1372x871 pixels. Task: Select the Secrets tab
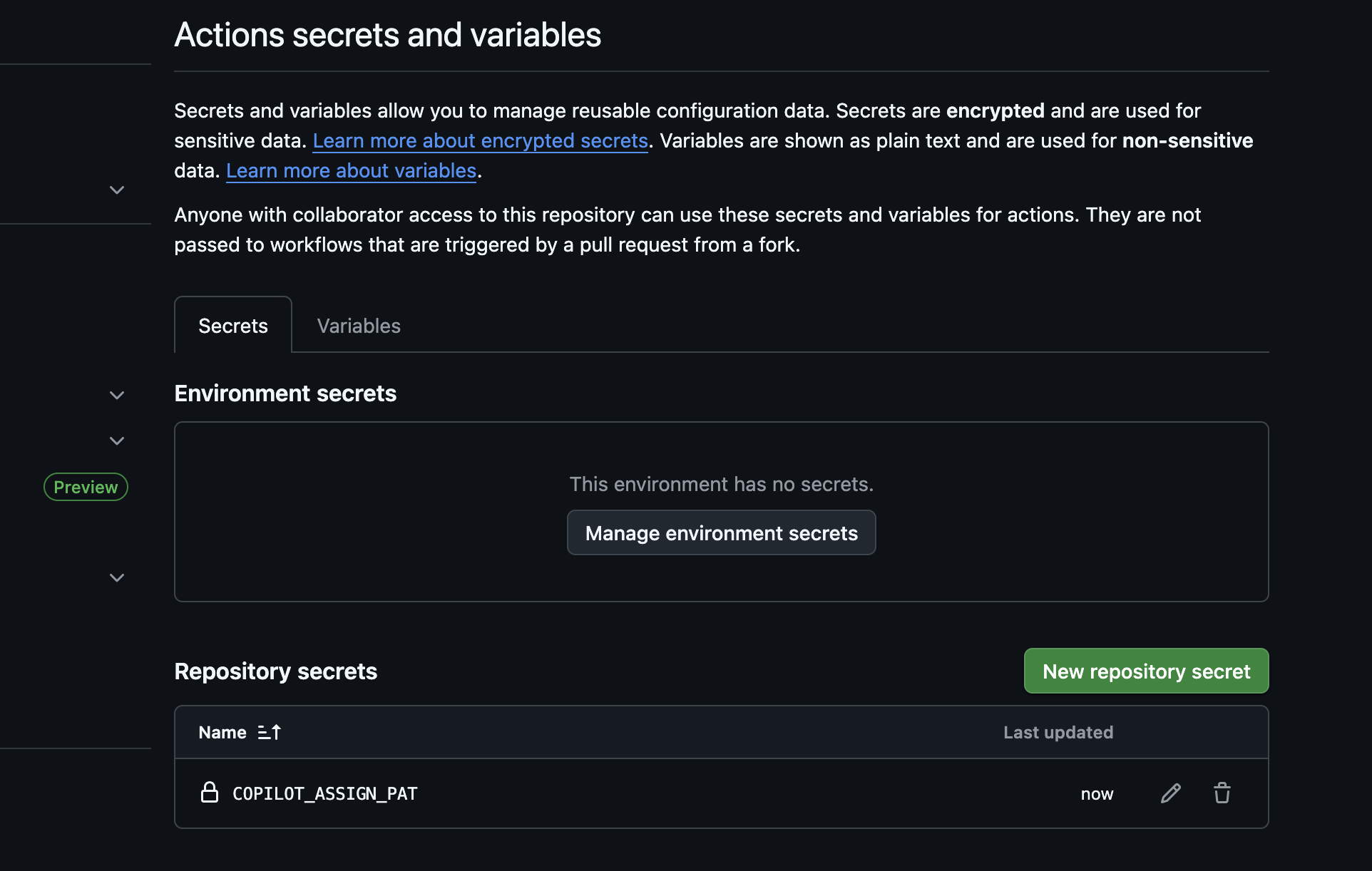[x=232, y=325]
